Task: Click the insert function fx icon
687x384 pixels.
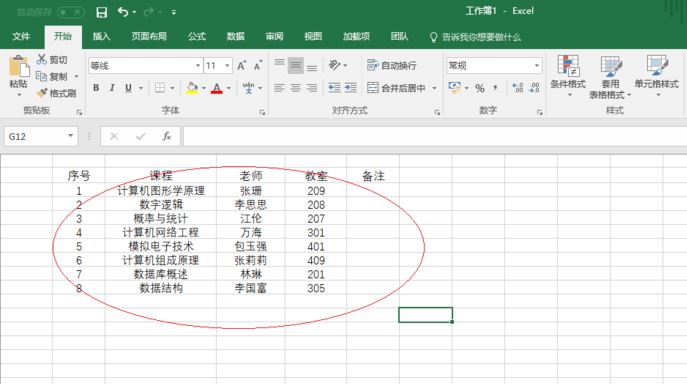Action: coord(166,136)
